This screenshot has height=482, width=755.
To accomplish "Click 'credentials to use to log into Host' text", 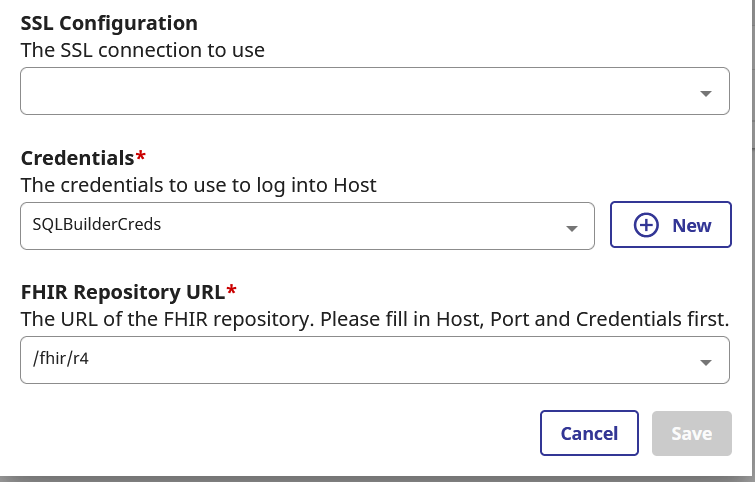I will (x=218, y=185).
